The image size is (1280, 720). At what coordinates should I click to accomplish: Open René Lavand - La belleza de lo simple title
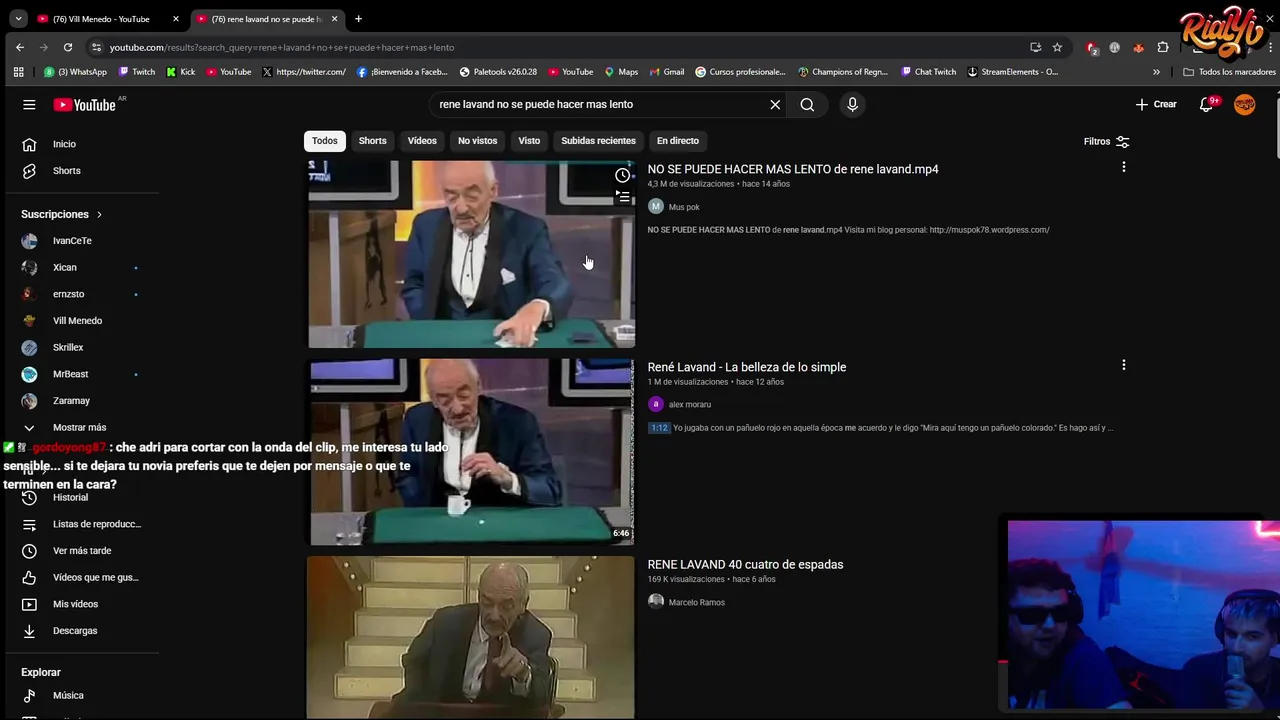(747, 367)
